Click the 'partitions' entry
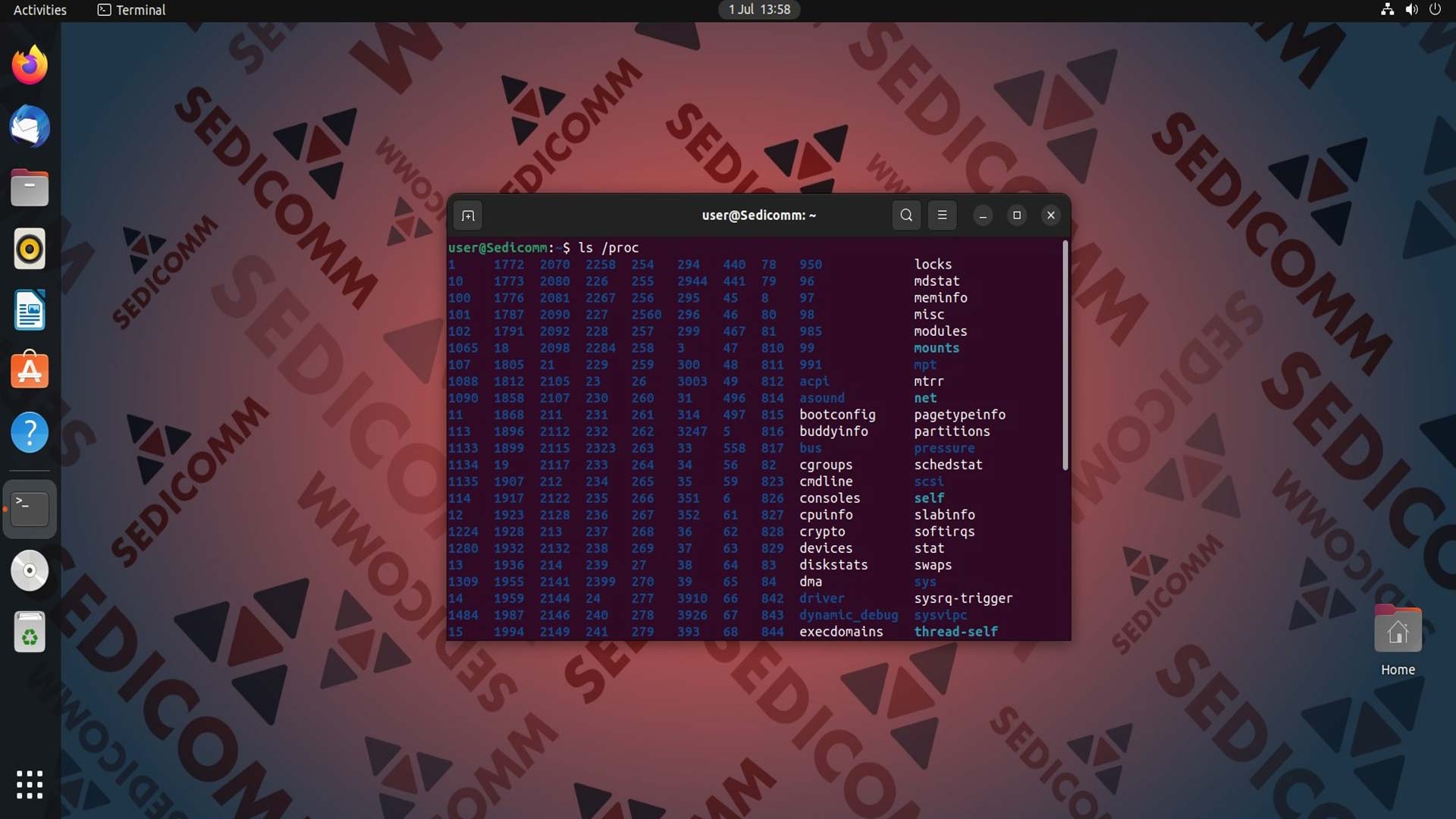The height and width of the screenshot is (819, 1456). (x=952, y=431)
